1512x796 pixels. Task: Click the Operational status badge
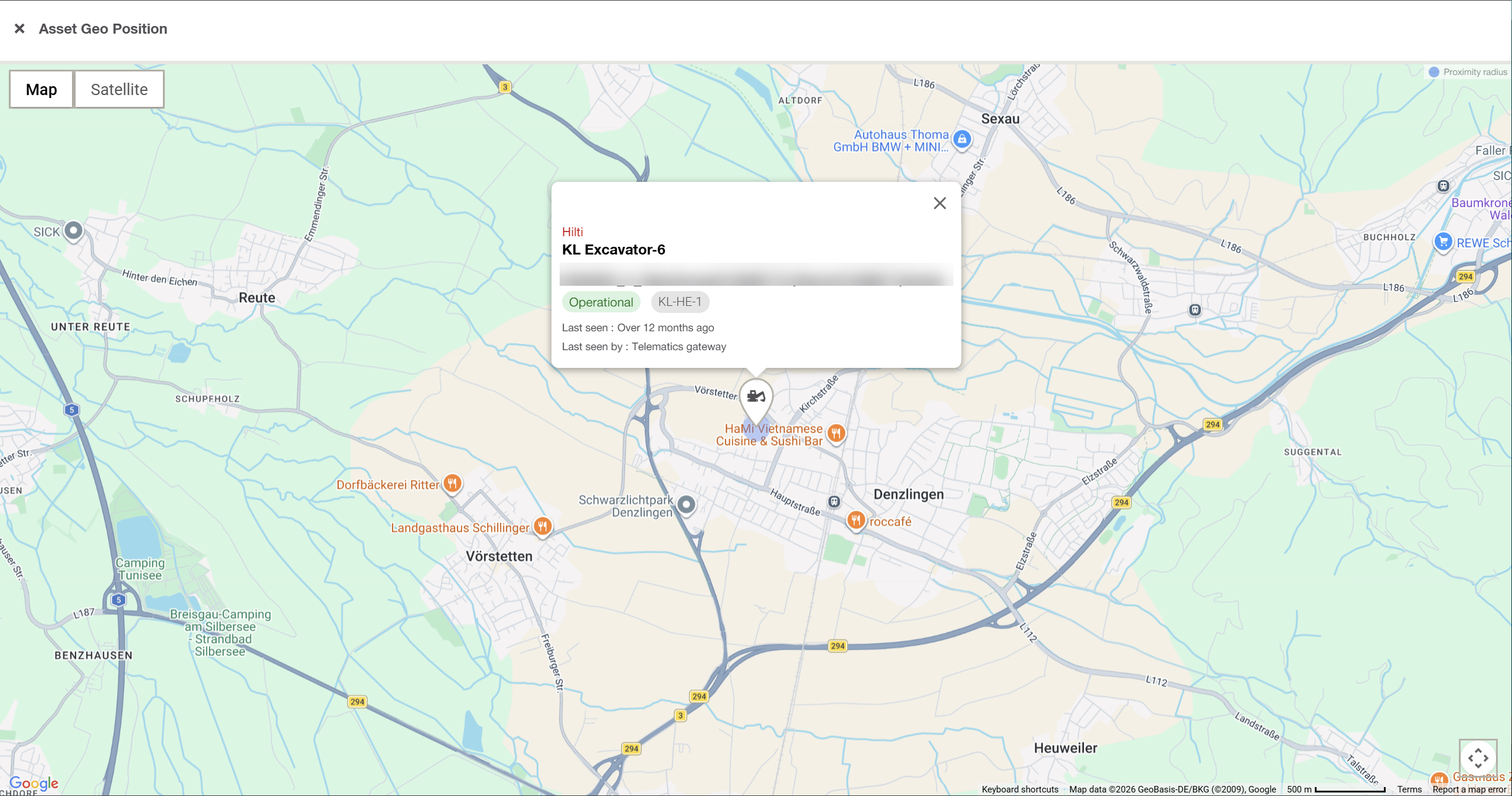600,302
